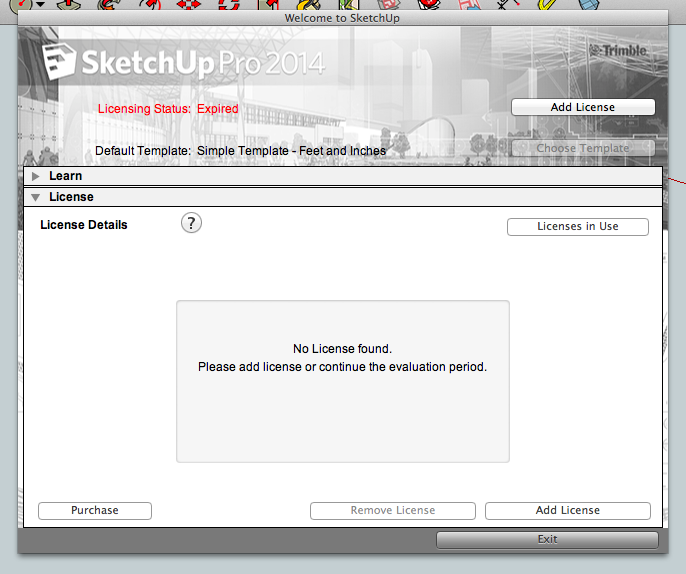Click the help question mark icon

[191, 223]
